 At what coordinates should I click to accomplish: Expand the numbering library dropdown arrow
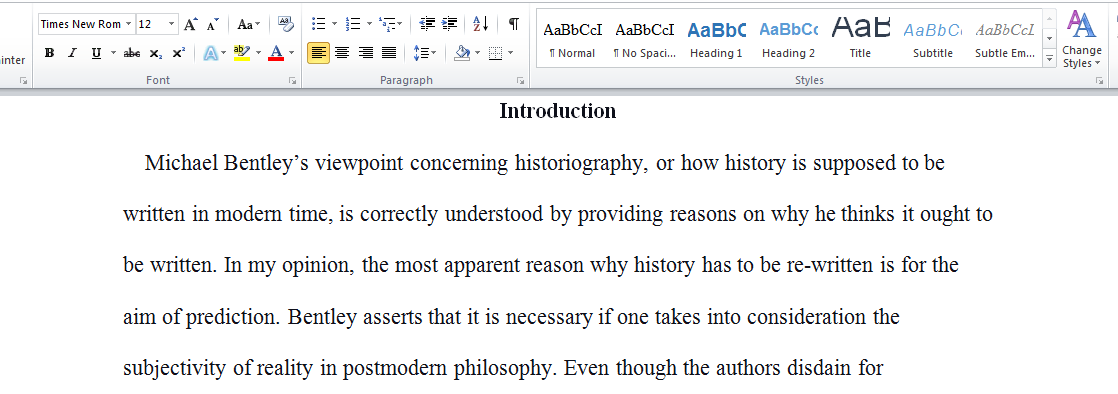point(369,24)
